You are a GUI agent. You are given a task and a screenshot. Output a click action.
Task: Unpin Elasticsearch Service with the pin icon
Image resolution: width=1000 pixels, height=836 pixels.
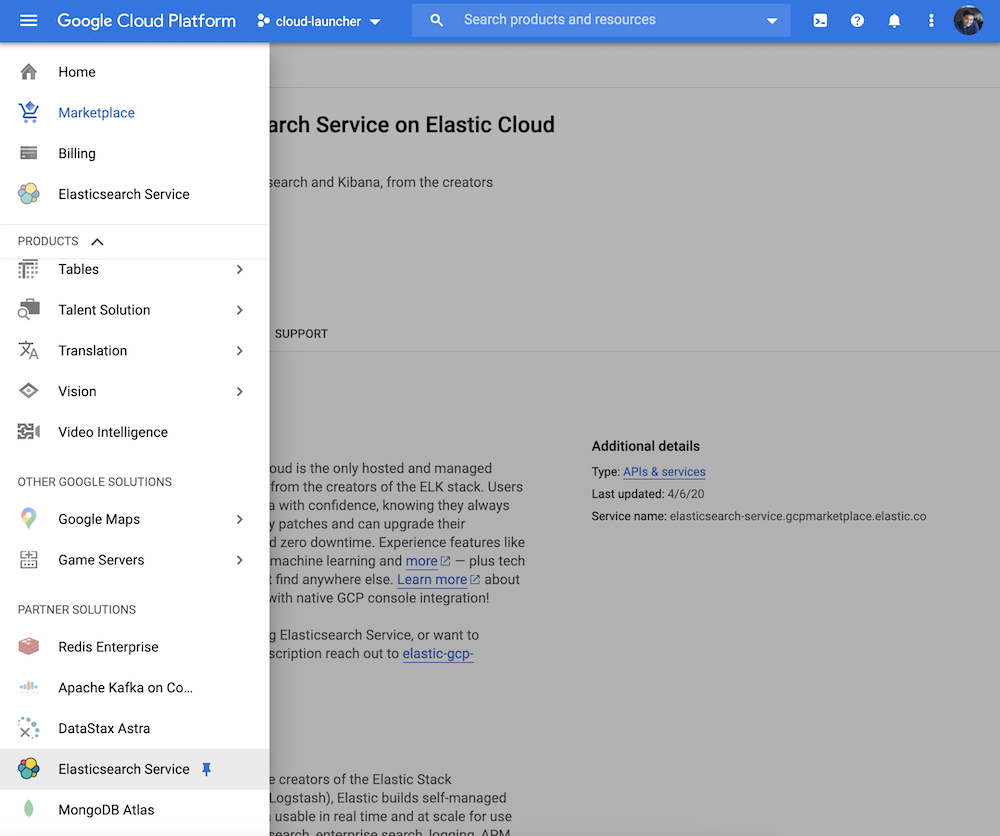pyautogui.click(x=206, y=769)
